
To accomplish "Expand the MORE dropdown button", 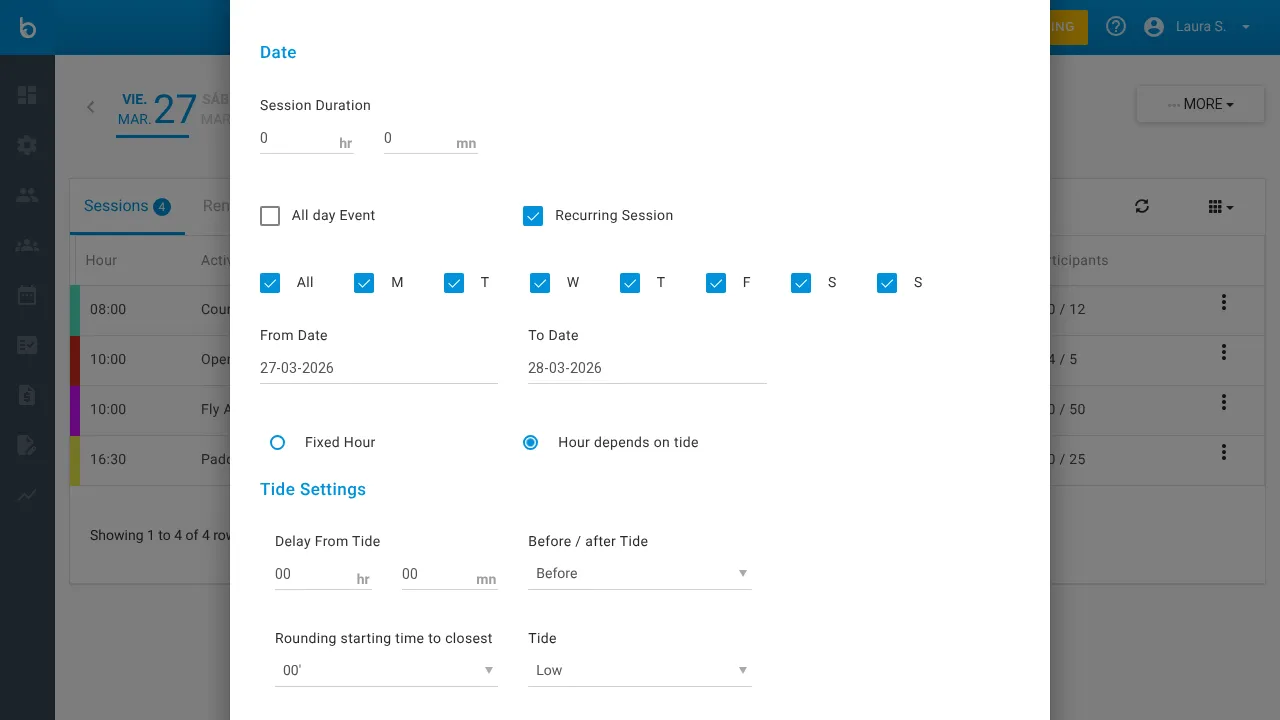I will point(1200,103).
